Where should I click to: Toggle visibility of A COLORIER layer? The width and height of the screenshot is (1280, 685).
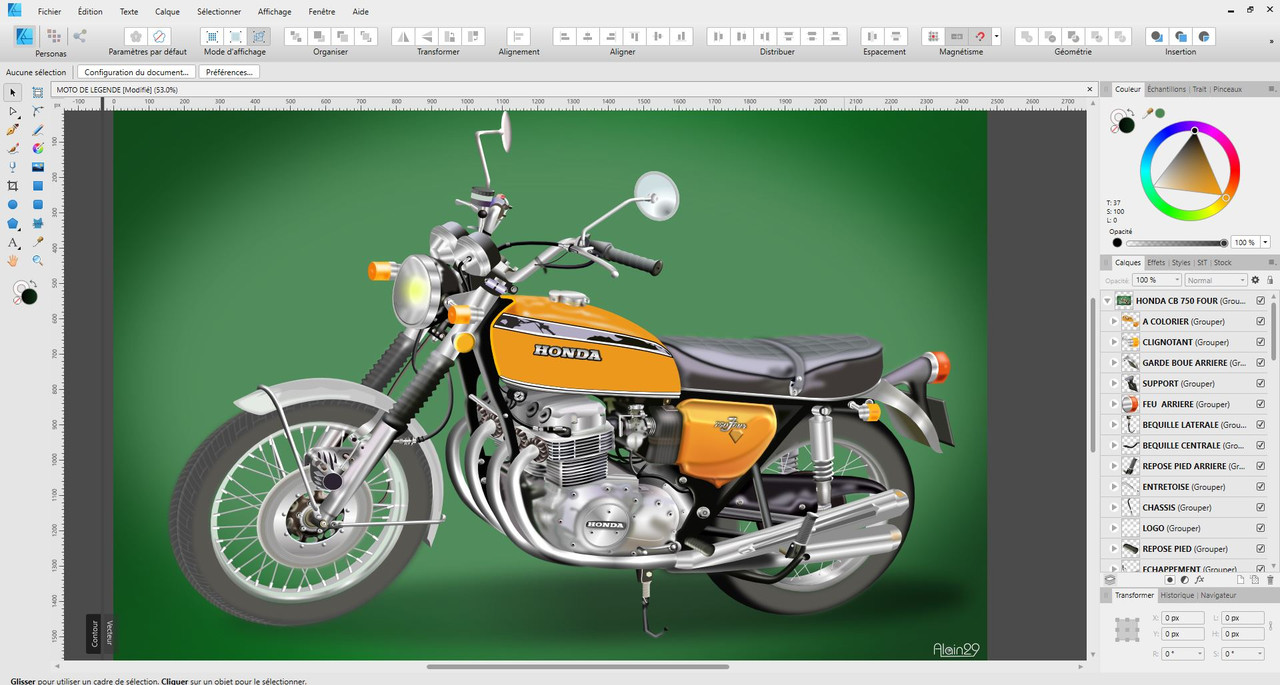click(x=1260, y=321)
